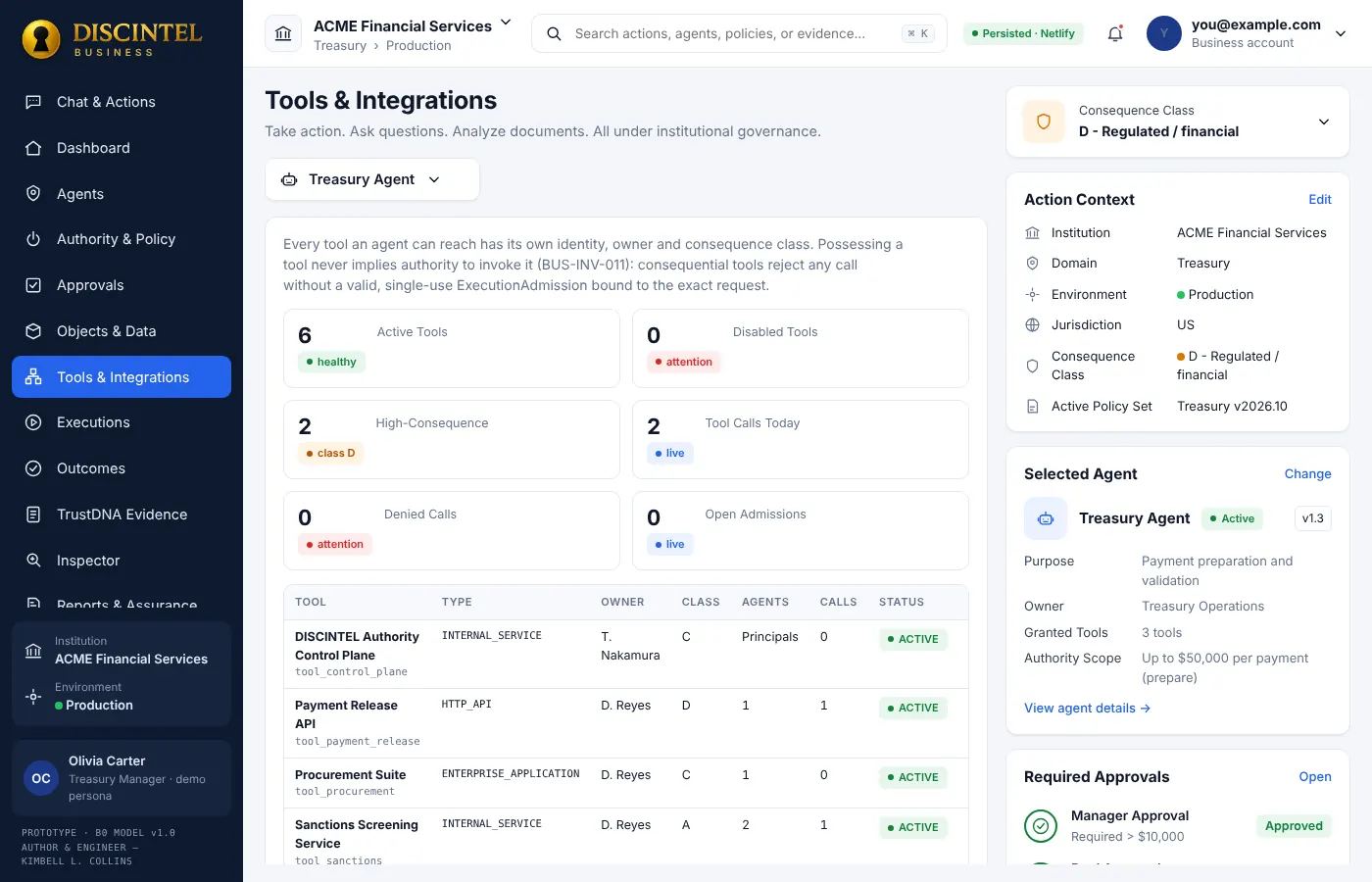Click the institution building icon in header
Viewport: 1372px width, 882px height.
click(283, 33)
